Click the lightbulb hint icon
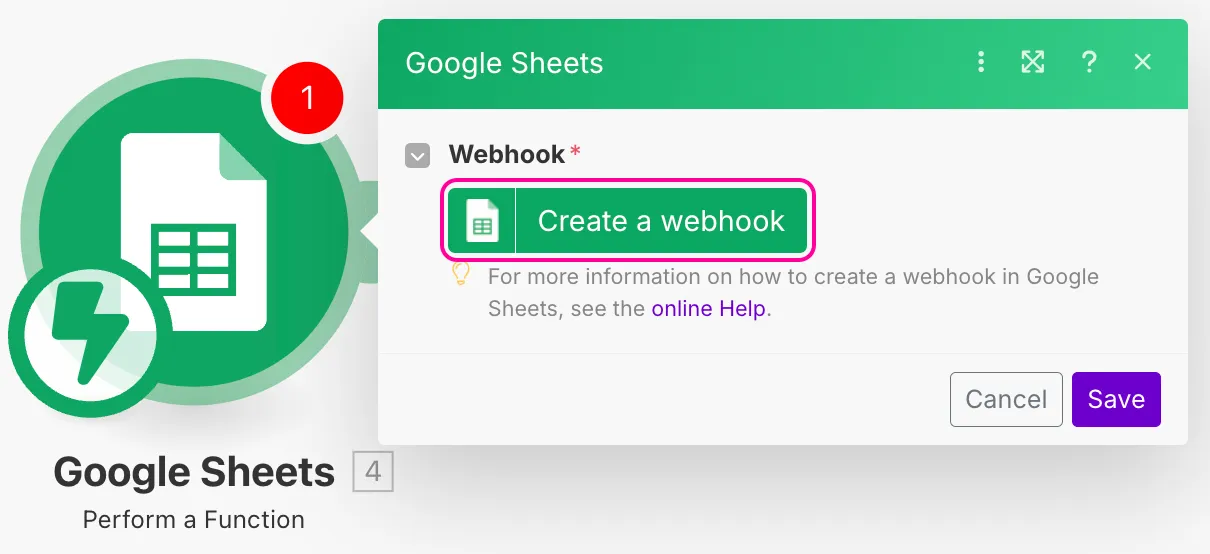This screenshot has height=554, width=1210. (461, 275)
